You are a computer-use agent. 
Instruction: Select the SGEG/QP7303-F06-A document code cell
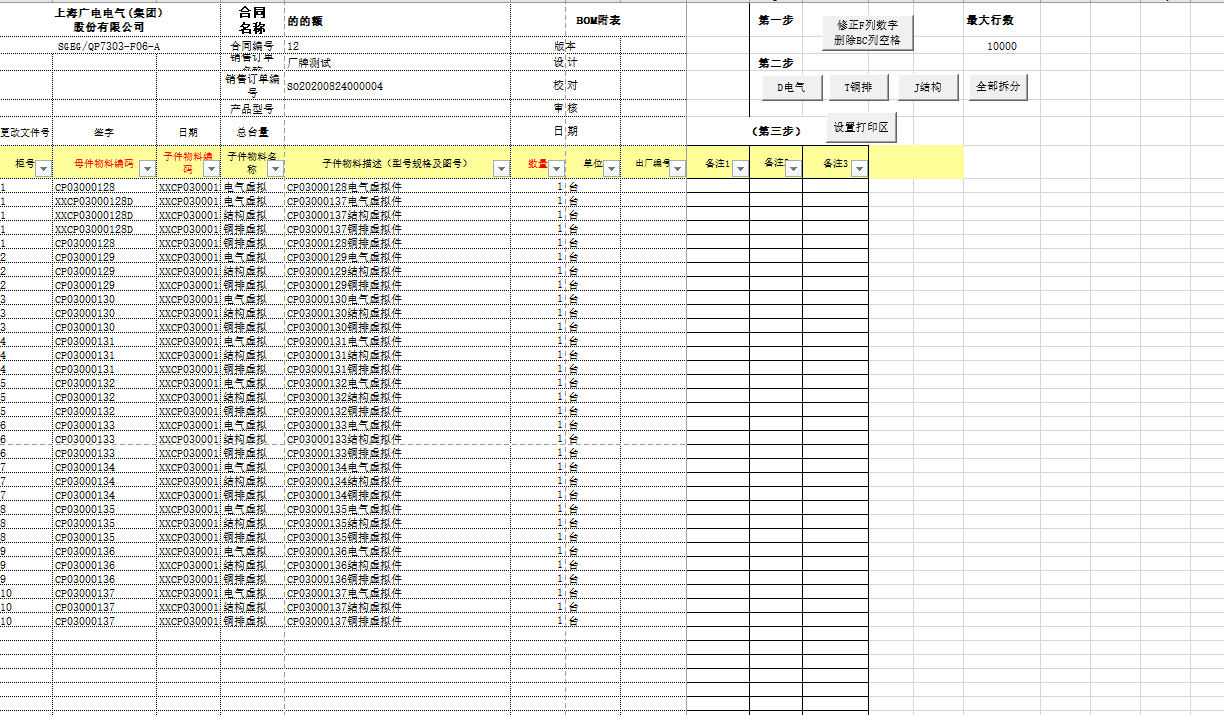[x=109, y=46]
